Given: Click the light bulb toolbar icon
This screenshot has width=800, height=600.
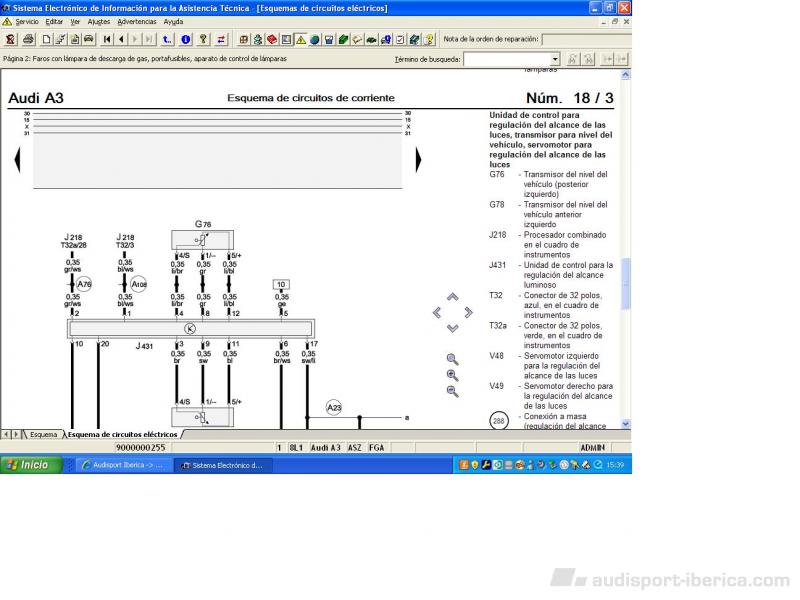Looking at the screenshot, I should (429, 39).
